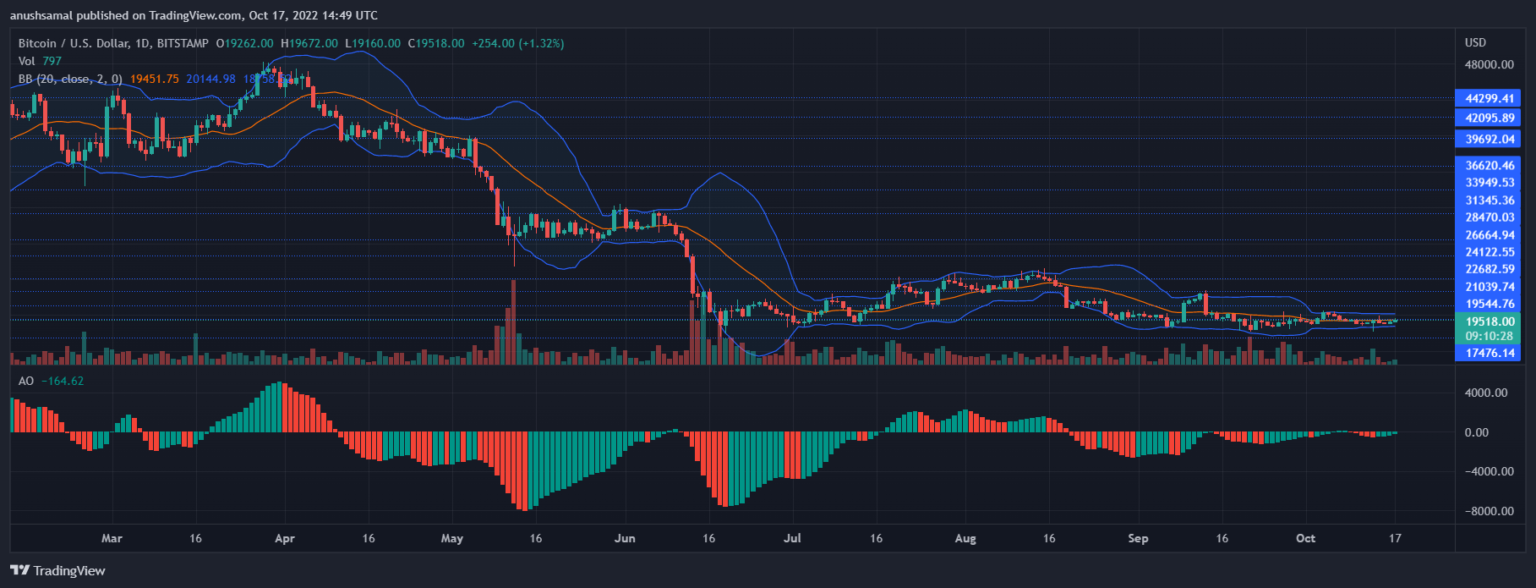Click the 28470.03 price level label

click(1487, 217)
